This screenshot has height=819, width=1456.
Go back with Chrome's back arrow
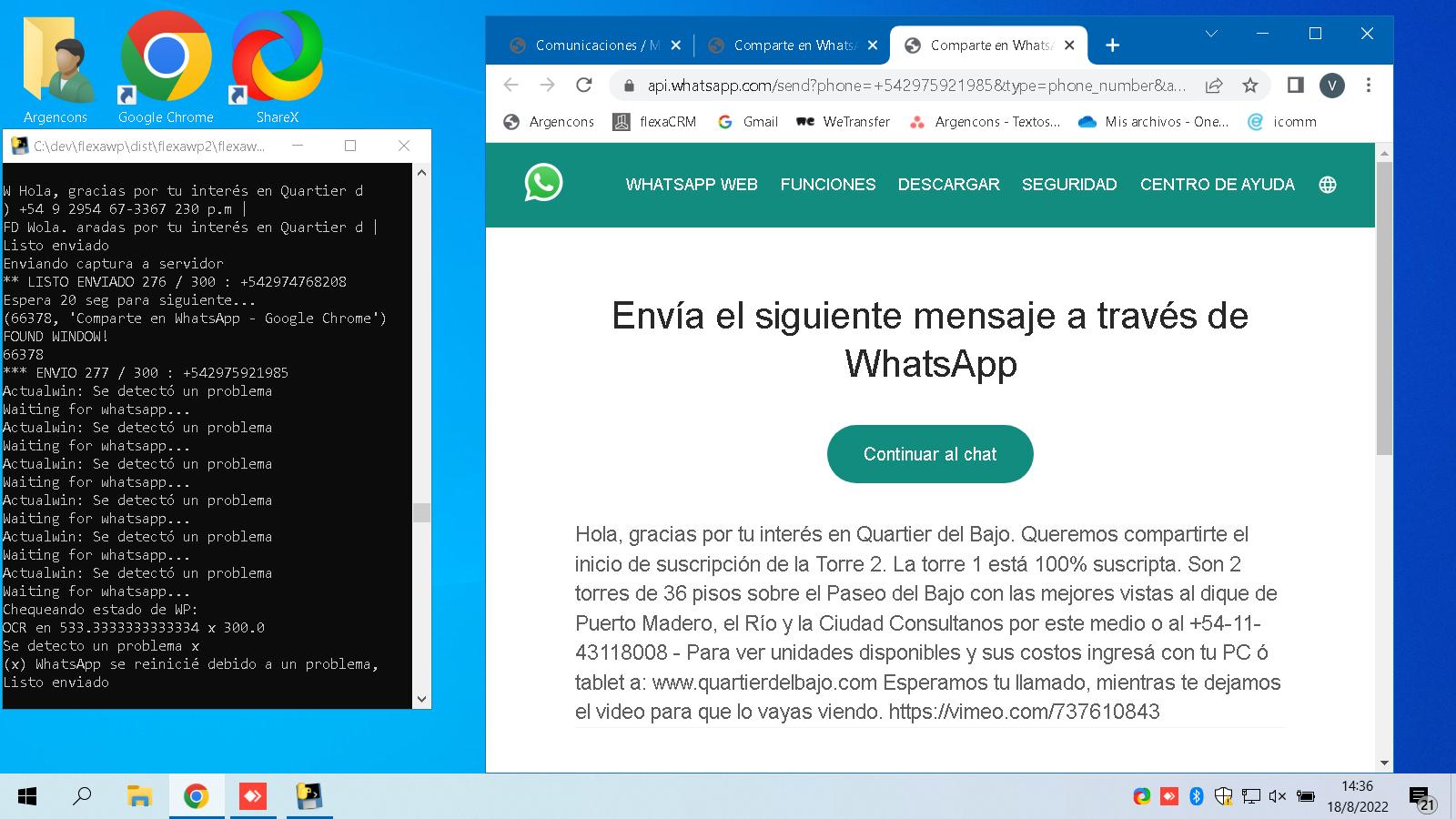[x=511, y=85]
